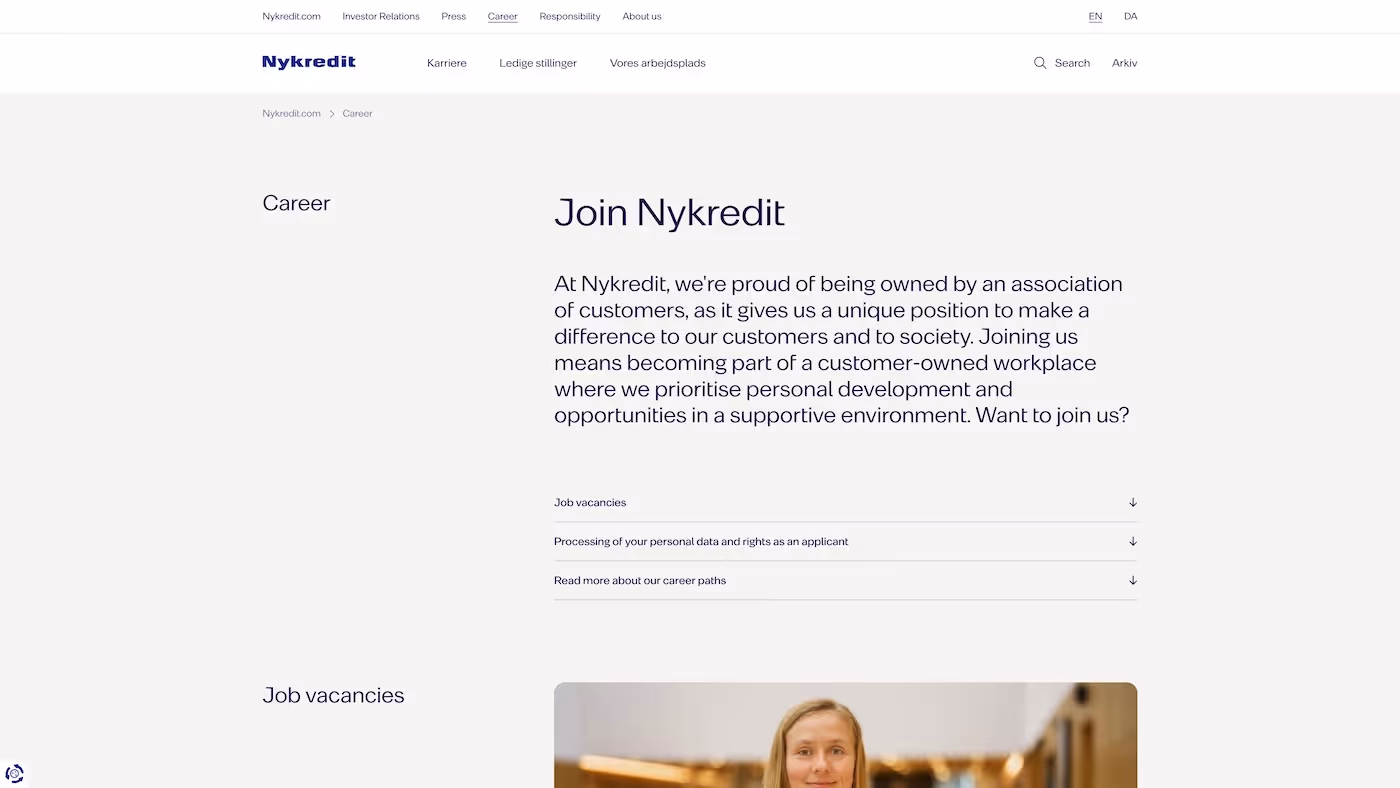Expand the Job vacancies accordion arrow
The height and width of the screenshot is (788, 1400).
pos(1131,500)
